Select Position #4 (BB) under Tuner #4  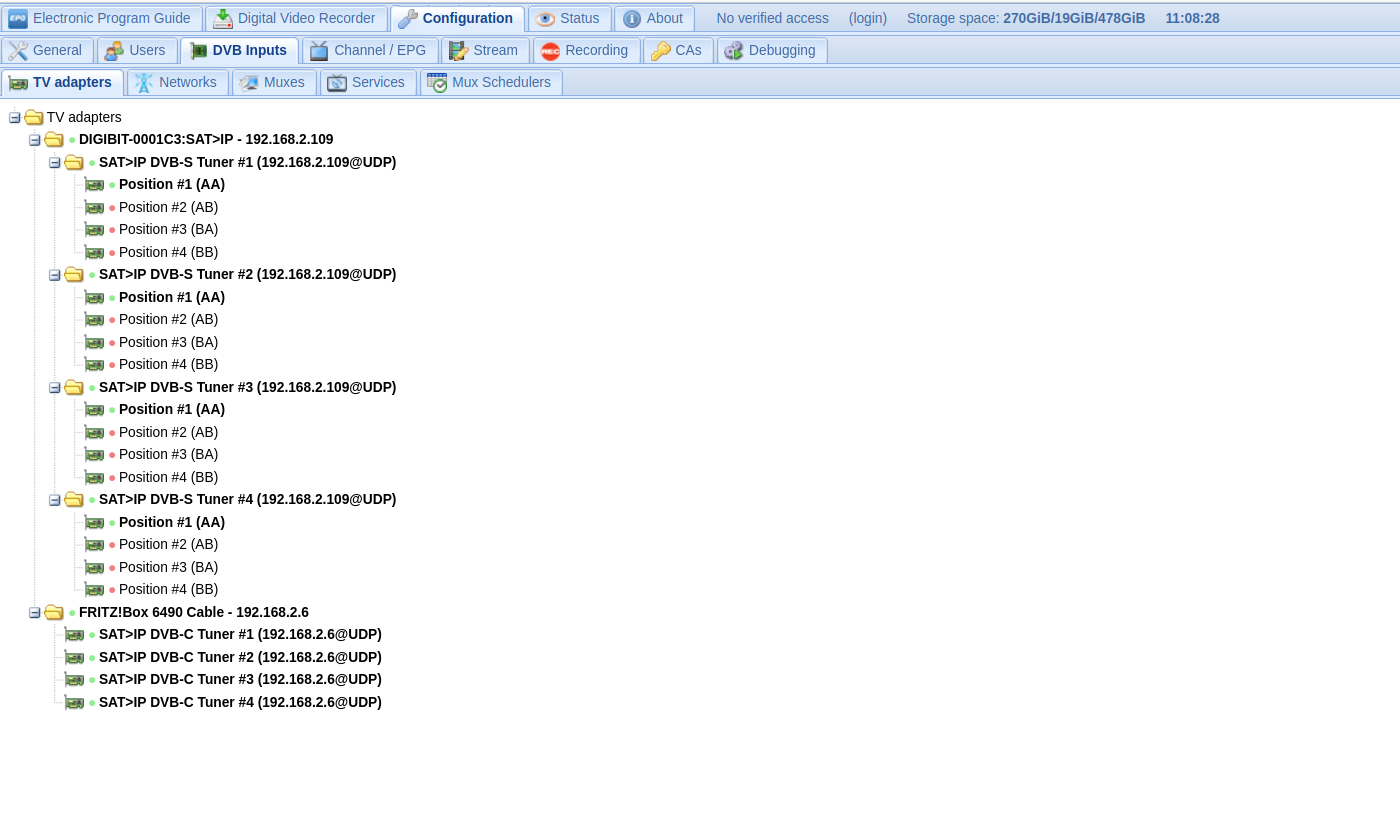click(x=168, y=589)
